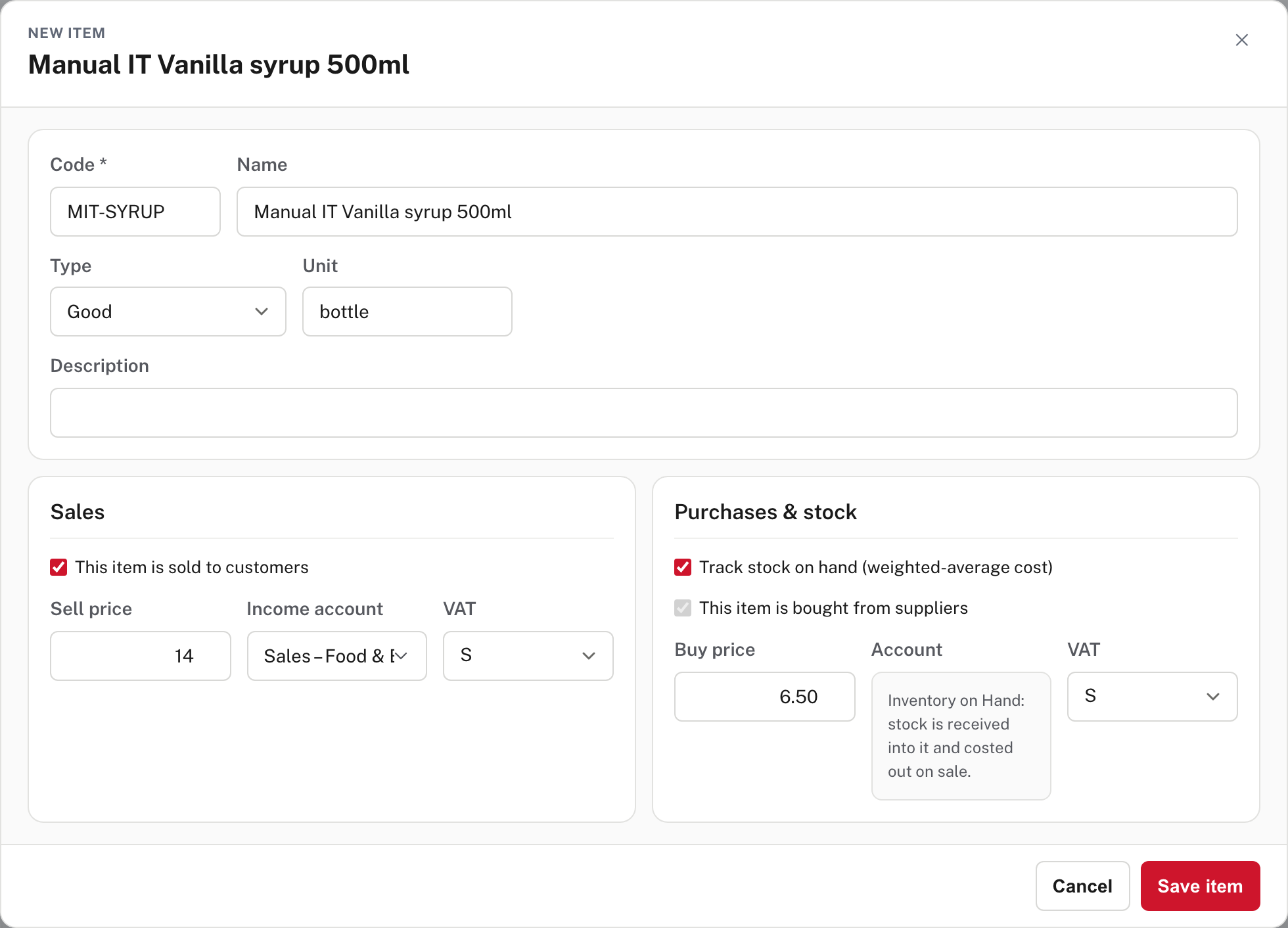Click the Sell price field showing 14

[141, 656]
